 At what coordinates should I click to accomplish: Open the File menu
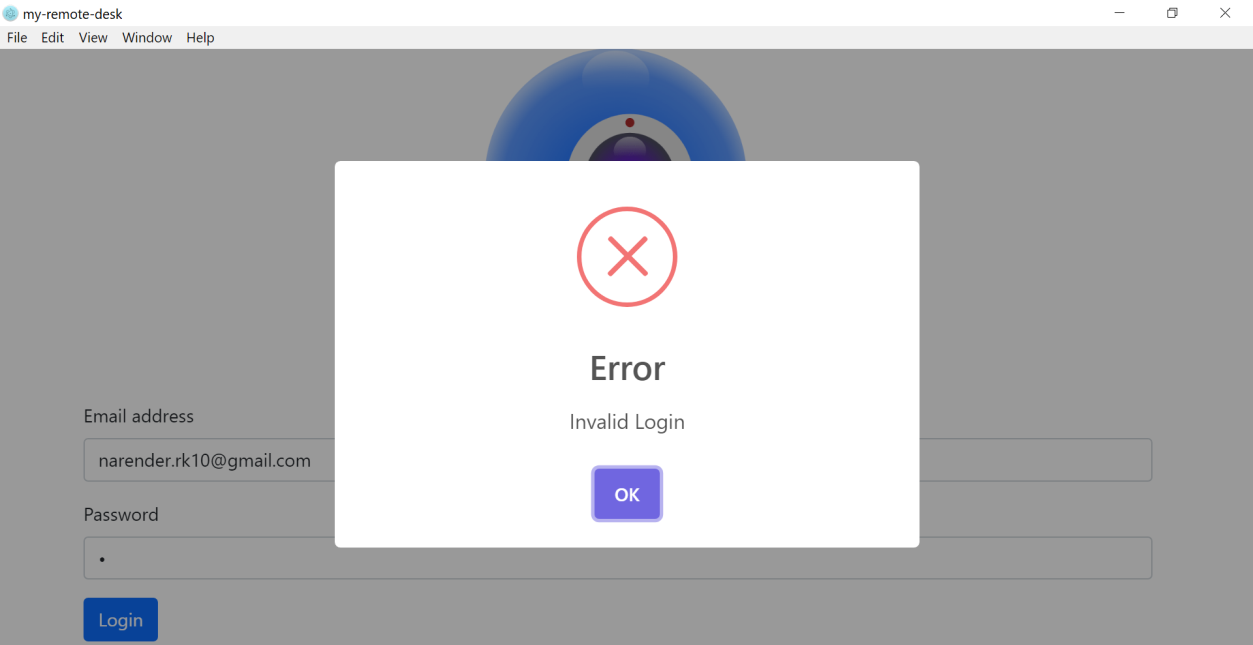click(x=17, y=38)
